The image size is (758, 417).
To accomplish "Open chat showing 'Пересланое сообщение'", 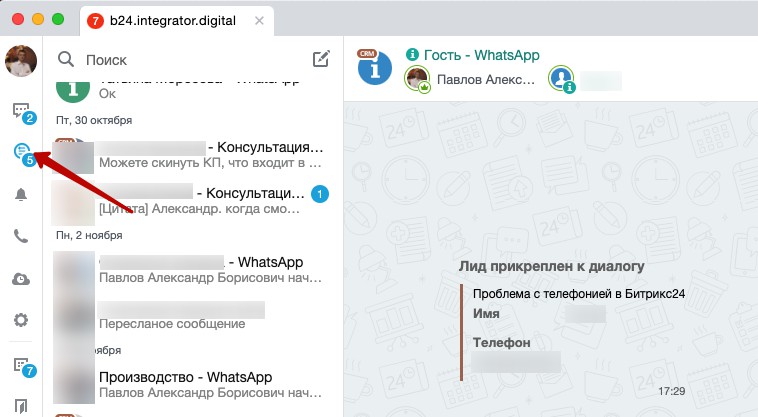I will (x=192, y=316).
